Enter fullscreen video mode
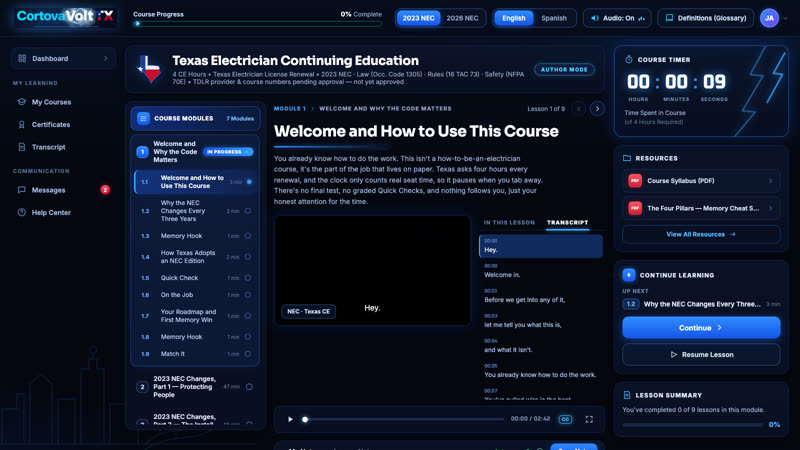800x450 pixels. 589,419
